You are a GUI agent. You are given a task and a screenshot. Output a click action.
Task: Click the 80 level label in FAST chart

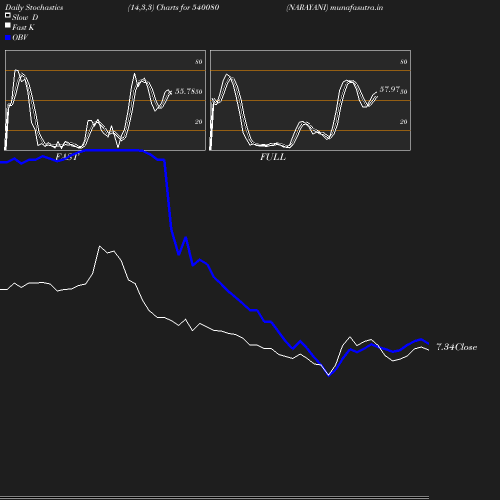point(199,62)
